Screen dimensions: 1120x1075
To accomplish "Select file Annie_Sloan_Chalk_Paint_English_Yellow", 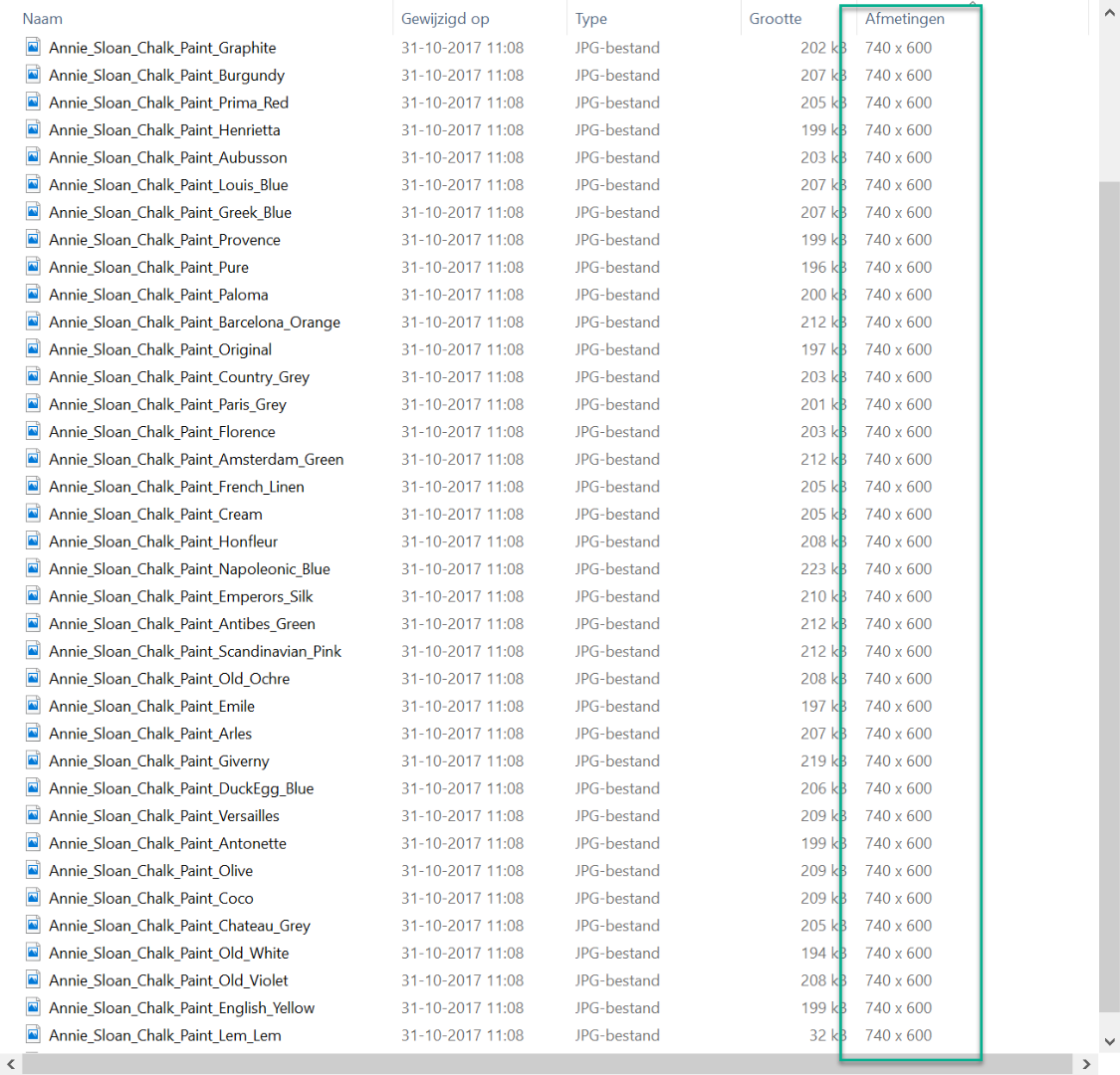I will pyautogui.click(x=181, y=1008).
